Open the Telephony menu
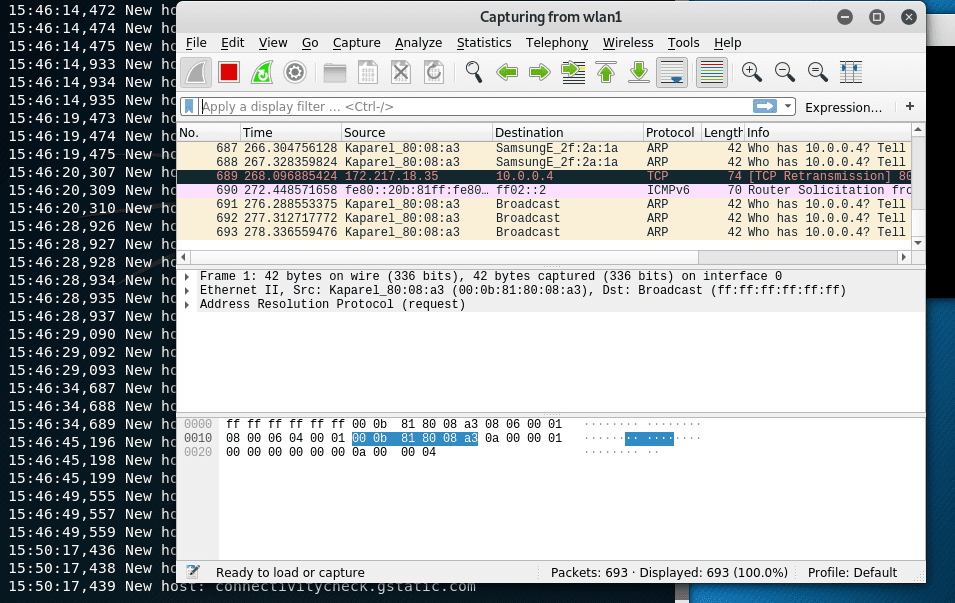Viewport: 955px width, 603px height. (557, 43)
